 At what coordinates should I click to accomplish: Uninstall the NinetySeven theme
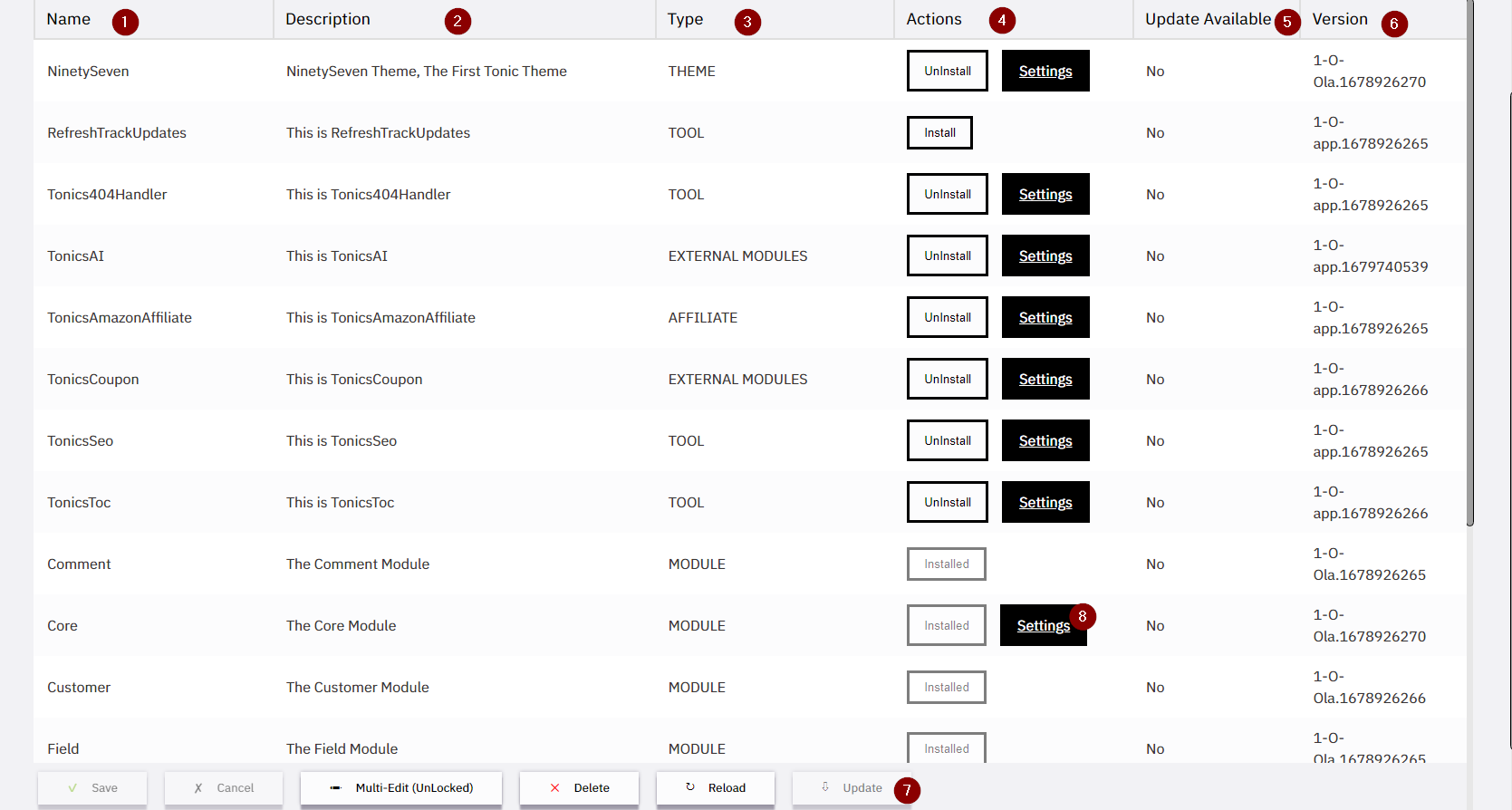[x=948, y=71]
